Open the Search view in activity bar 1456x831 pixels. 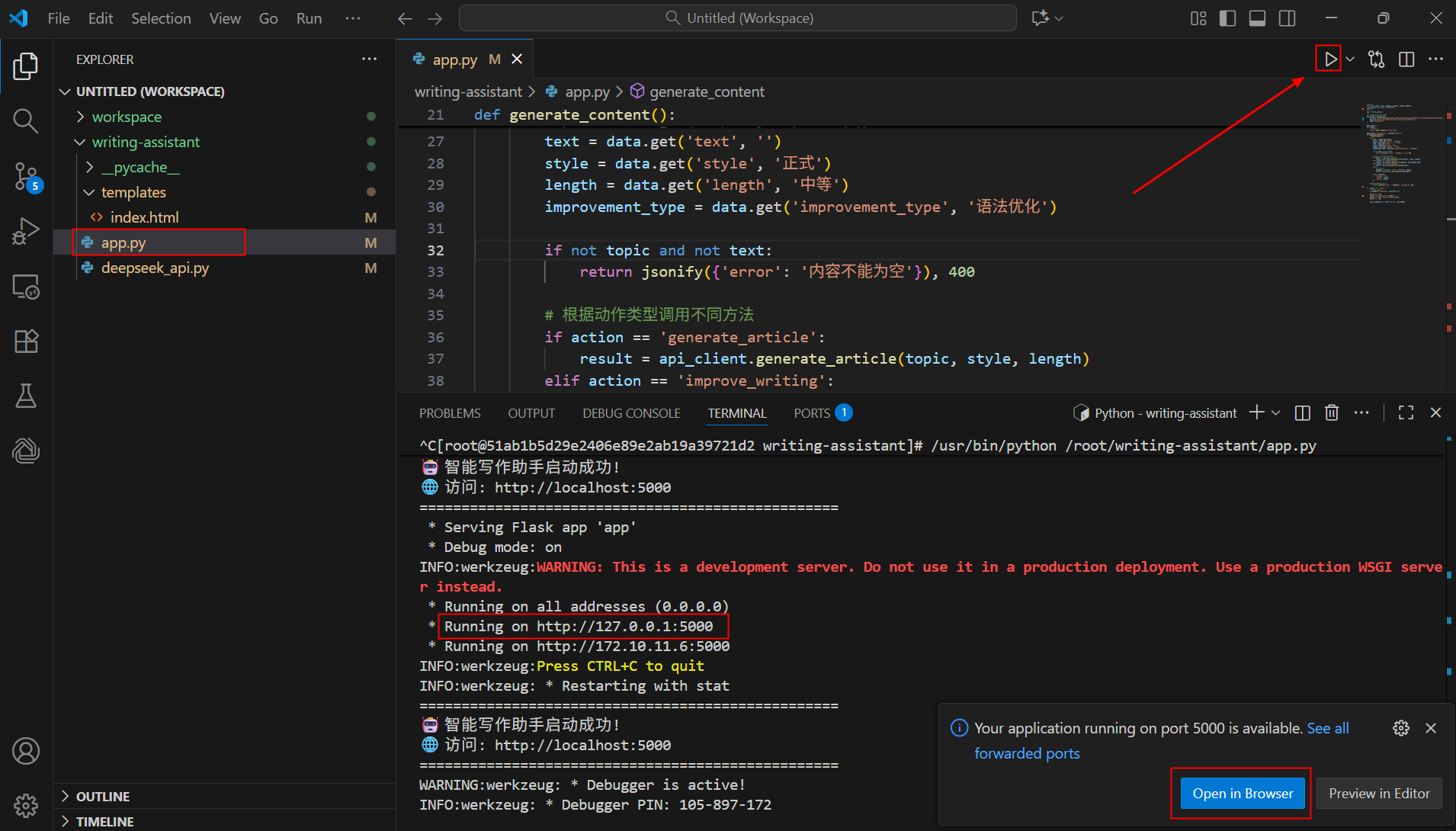coord(26,120)
